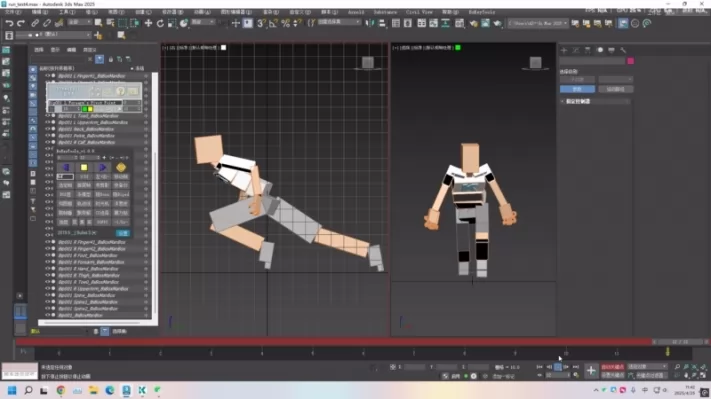Click the Redo arrow in main toolbar

[x=21, y=23]
